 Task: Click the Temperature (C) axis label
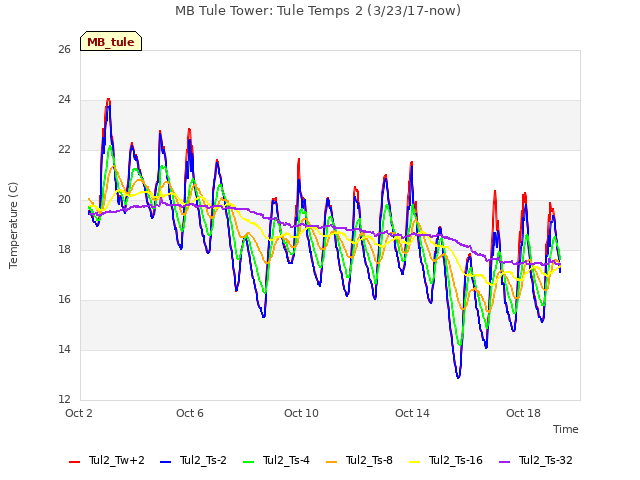click(13, 225)
